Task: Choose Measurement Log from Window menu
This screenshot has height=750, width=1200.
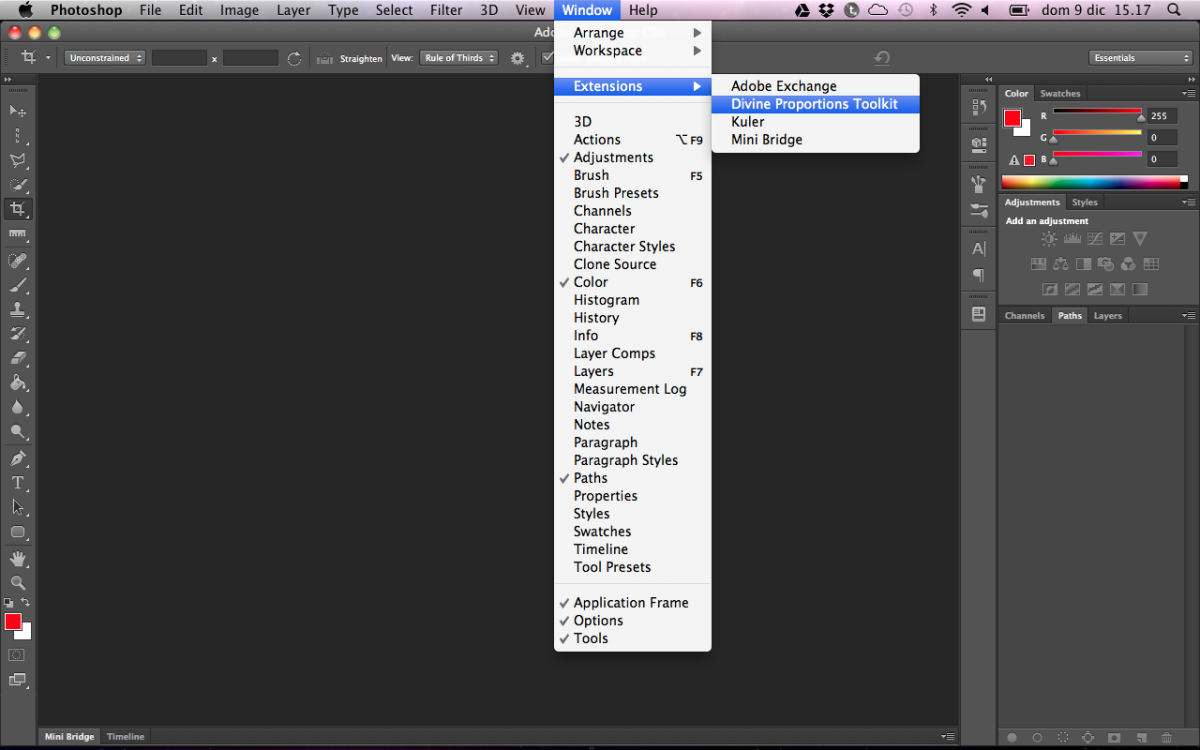Action: 632,389
